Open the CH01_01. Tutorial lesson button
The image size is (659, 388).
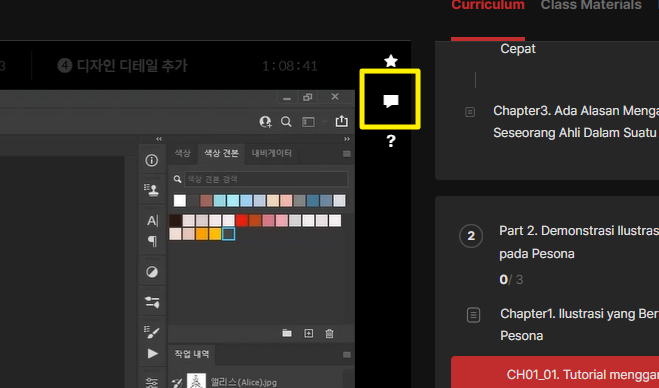click(x=555, y=372)
